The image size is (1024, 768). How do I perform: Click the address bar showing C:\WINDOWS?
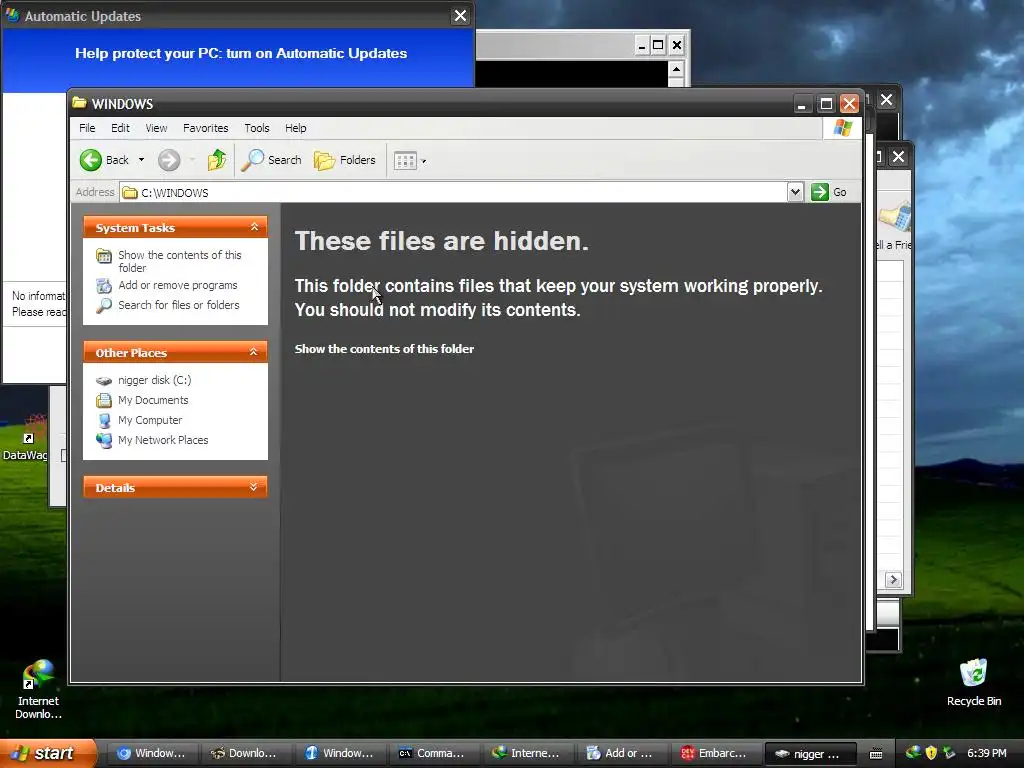pyautogui.click(x=454, y=193)
